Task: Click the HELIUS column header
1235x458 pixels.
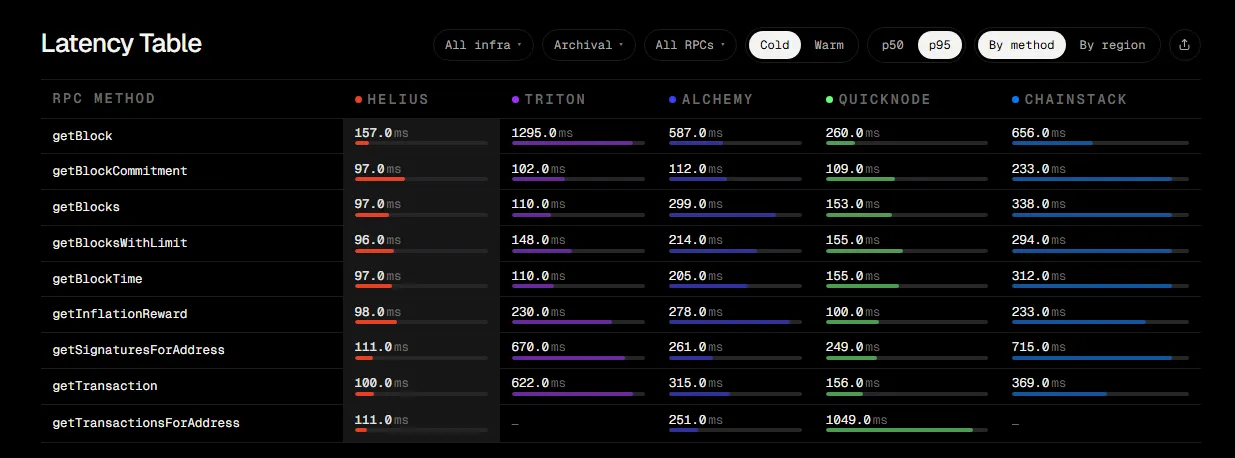Action: pyautogui.click(x=398, y=100)
